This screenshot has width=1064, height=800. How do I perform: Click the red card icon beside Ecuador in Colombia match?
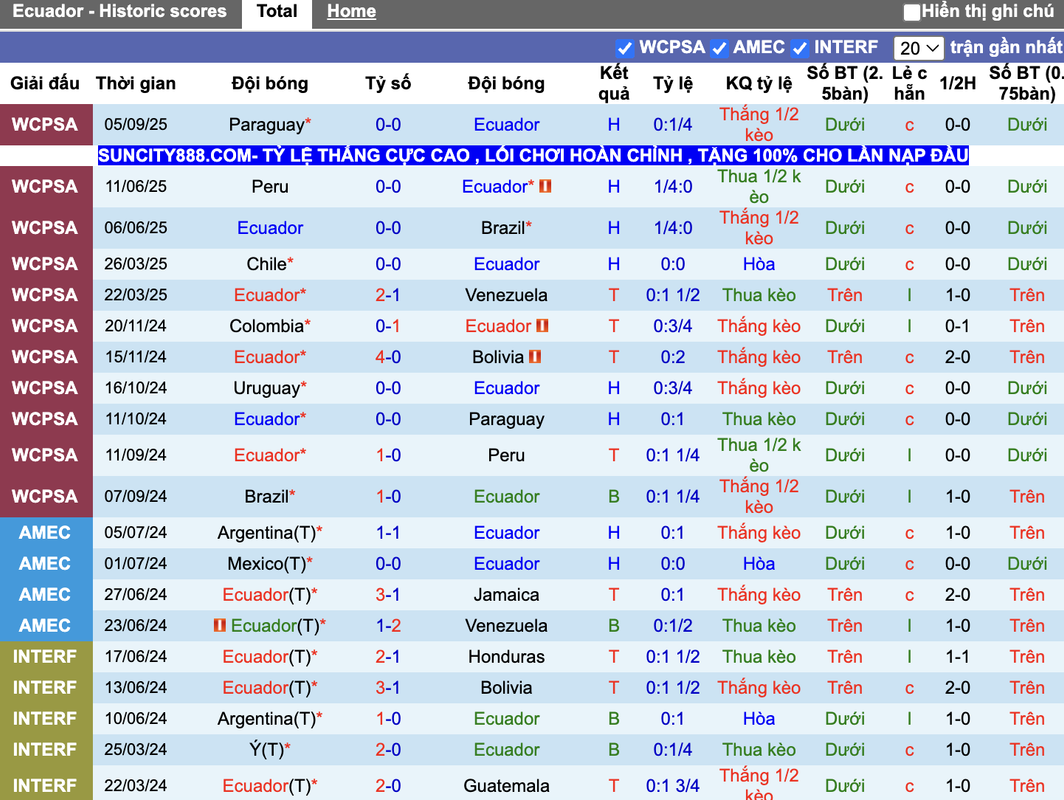tap(542, 326)
